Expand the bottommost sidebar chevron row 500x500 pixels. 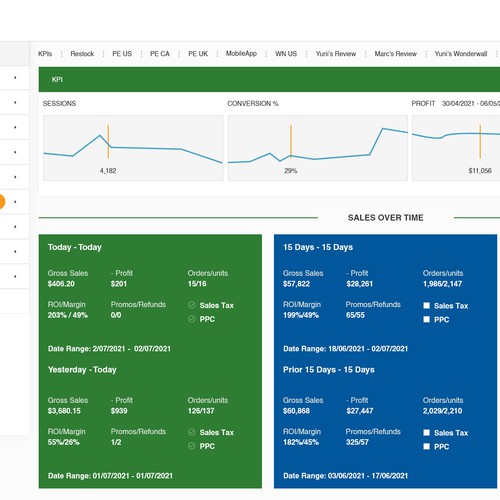point(15,276)
